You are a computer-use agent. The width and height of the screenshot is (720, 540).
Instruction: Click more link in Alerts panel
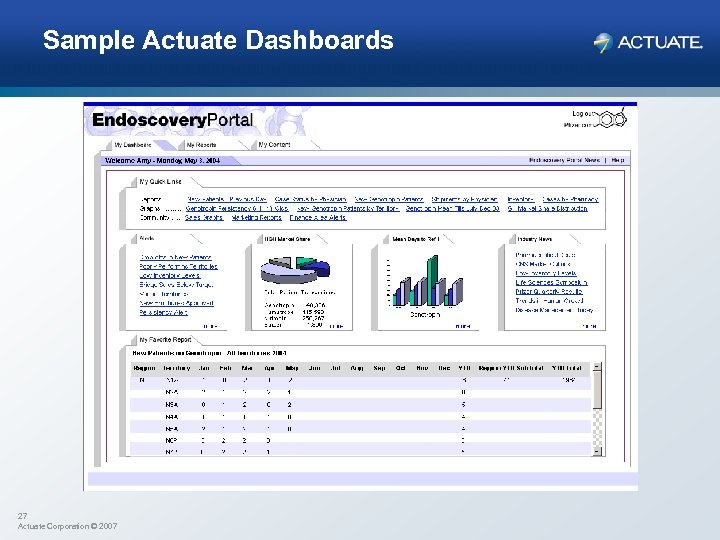(210, 326)
